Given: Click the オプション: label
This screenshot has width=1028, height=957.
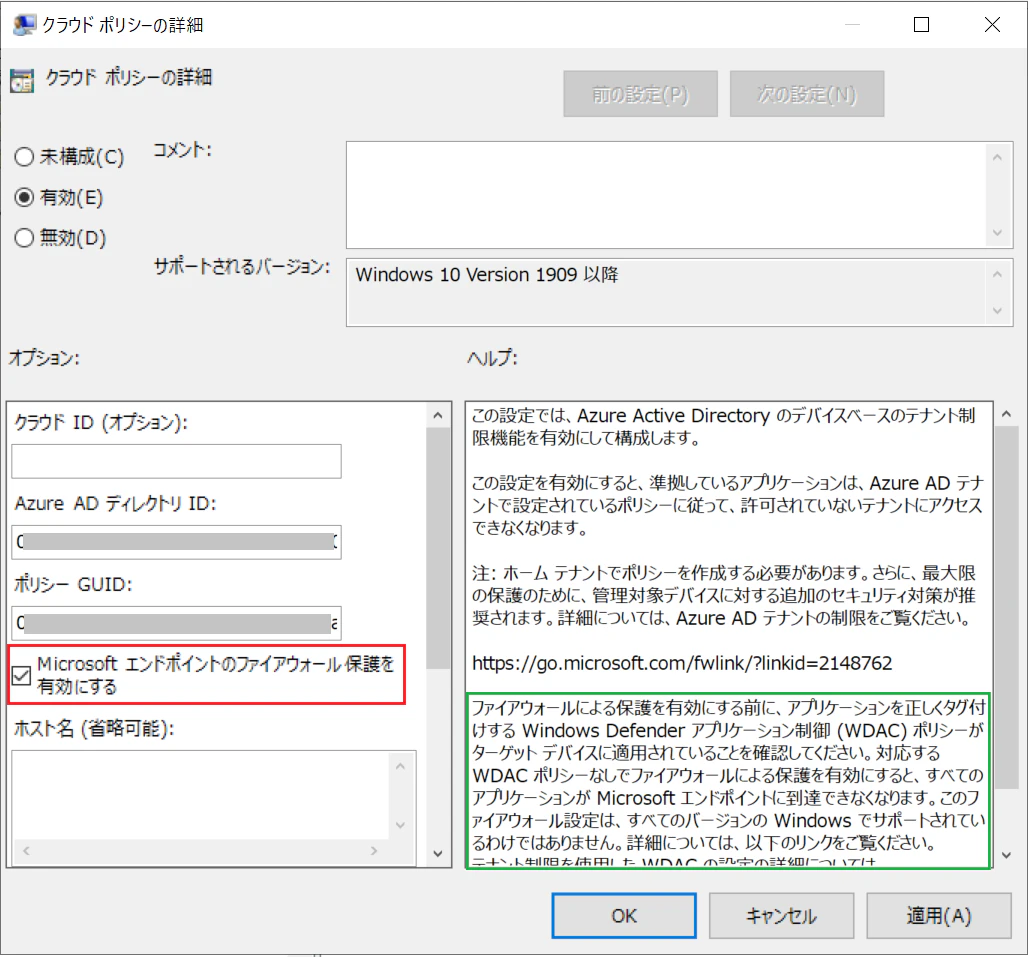Looking at the screenshot, I should 44,358.
